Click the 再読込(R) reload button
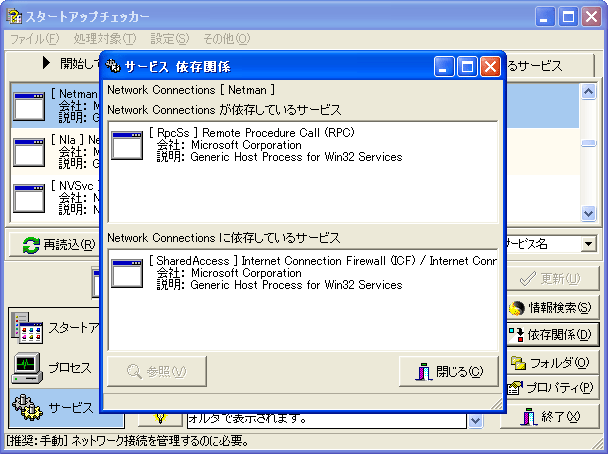Viewport: 608px width, 454px height. 54,245
